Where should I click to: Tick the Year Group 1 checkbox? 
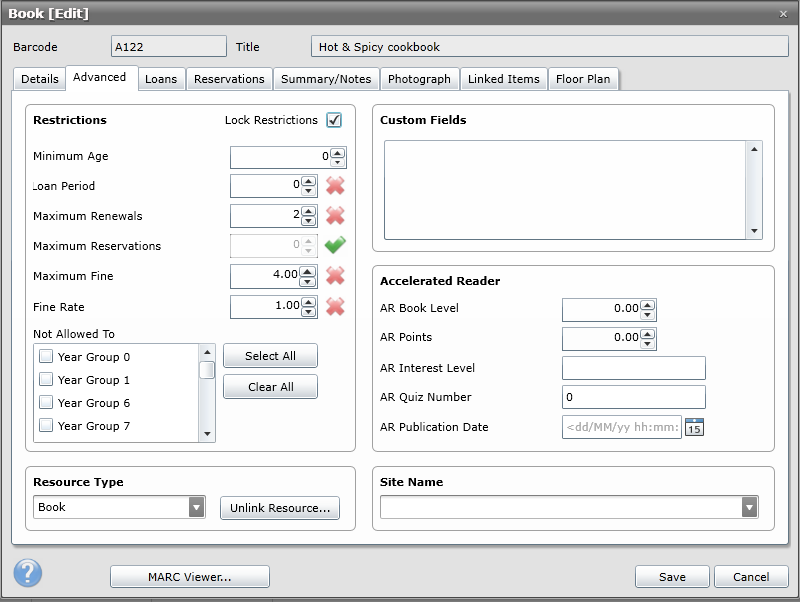tap(46, 379)
